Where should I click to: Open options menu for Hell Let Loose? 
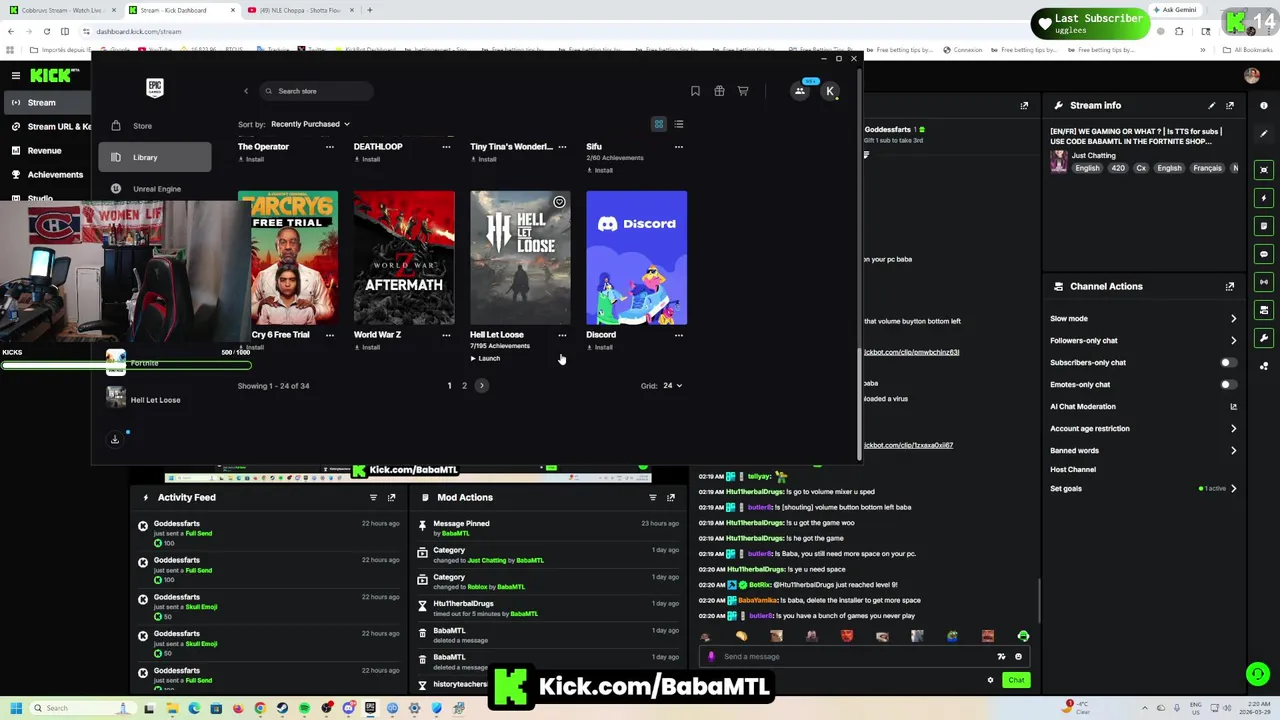[562, 335]
